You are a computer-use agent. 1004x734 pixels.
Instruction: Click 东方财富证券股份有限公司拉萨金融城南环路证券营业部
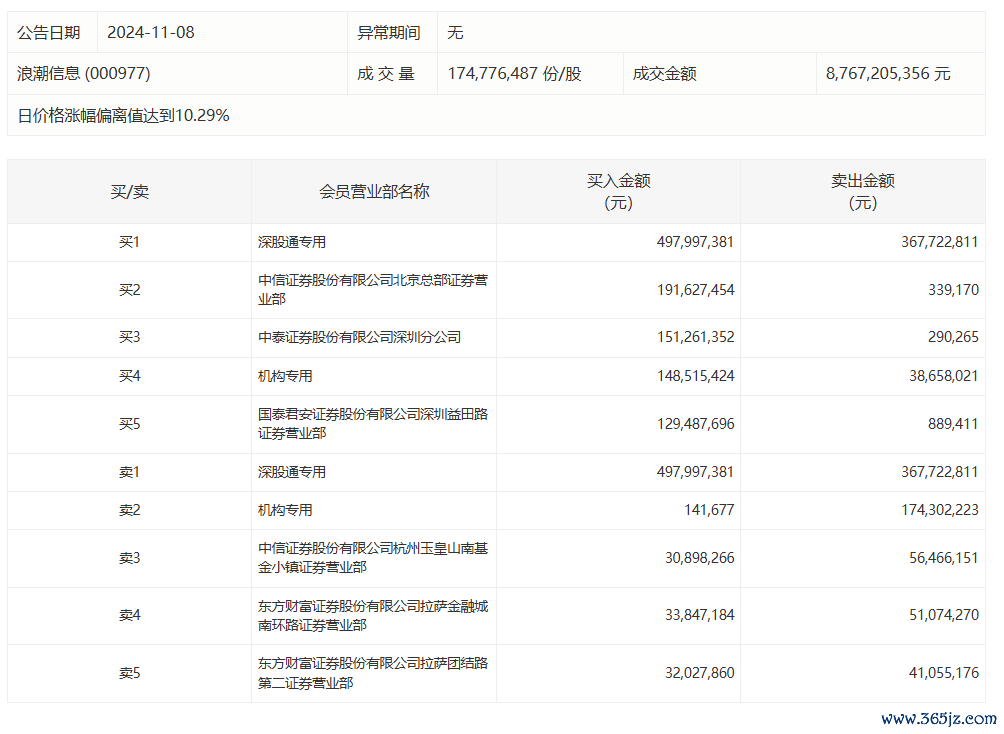[373, 615]
